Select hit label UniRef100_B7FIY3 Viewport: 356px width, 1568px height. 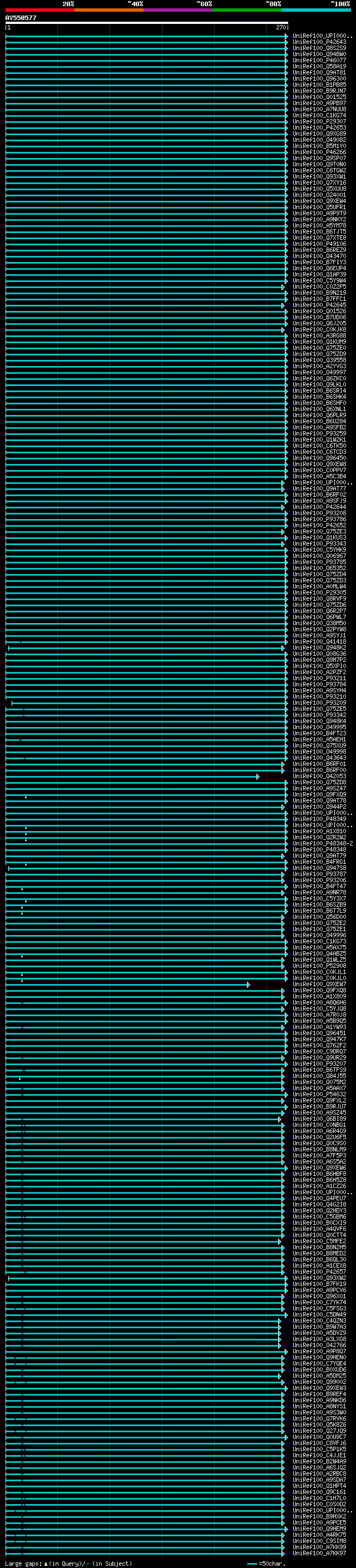319,262
